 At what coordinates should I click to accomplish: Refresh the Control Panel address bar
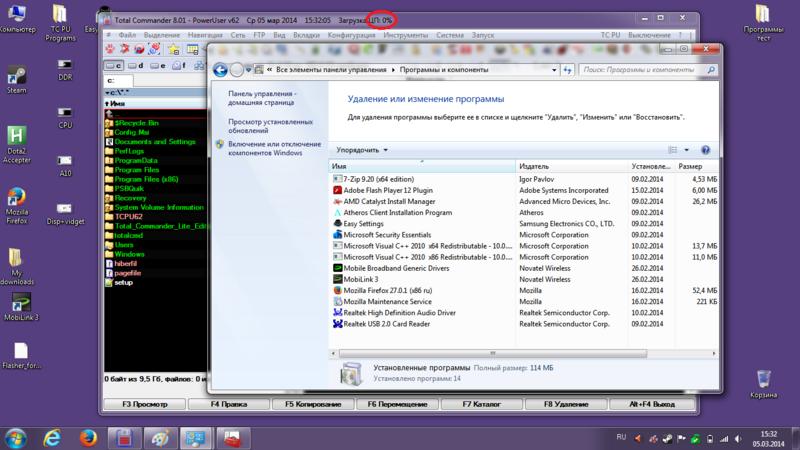coord(567,70)
